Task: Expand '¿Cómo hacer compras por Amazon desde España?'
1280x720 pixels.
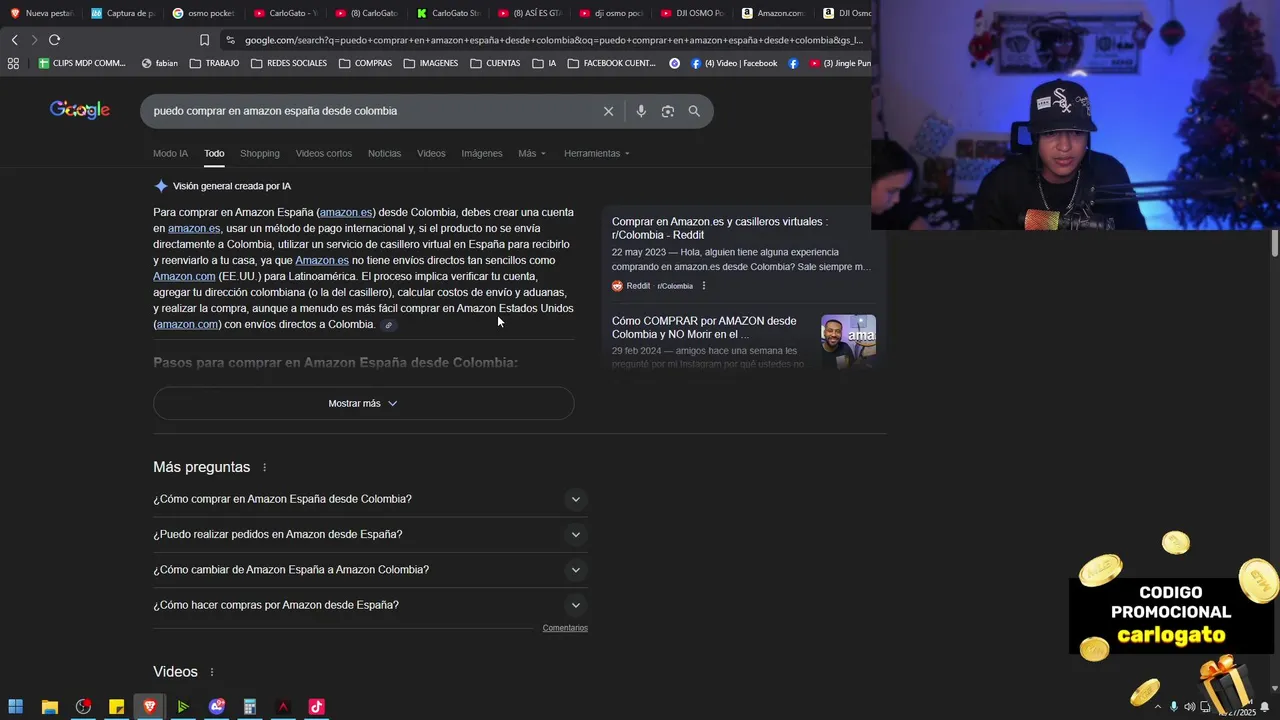Action: pyautogui.click(x=370, y=605)
